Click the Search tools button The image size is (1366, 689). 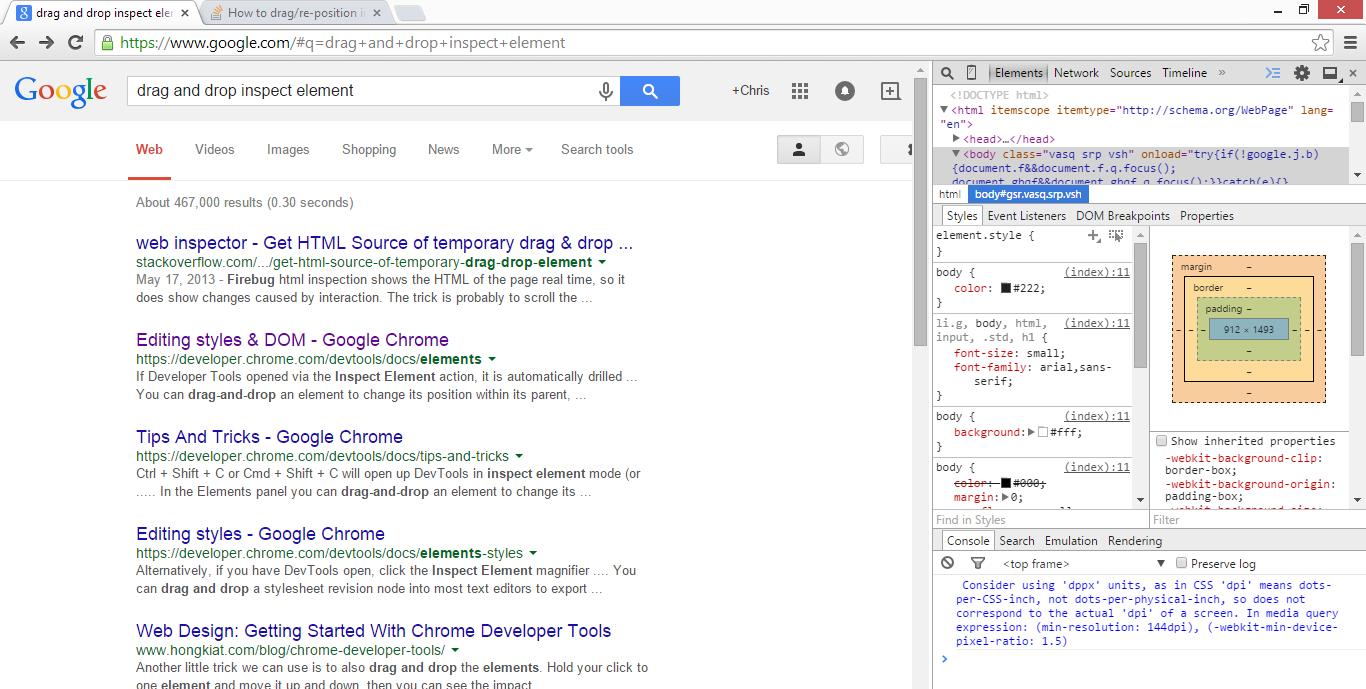597,150
